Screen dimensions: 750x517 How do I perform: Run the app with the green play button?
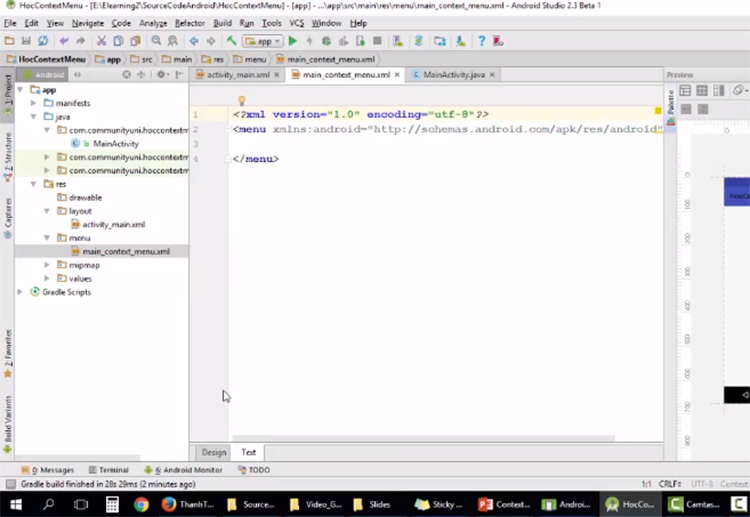(x=293, y=41)
